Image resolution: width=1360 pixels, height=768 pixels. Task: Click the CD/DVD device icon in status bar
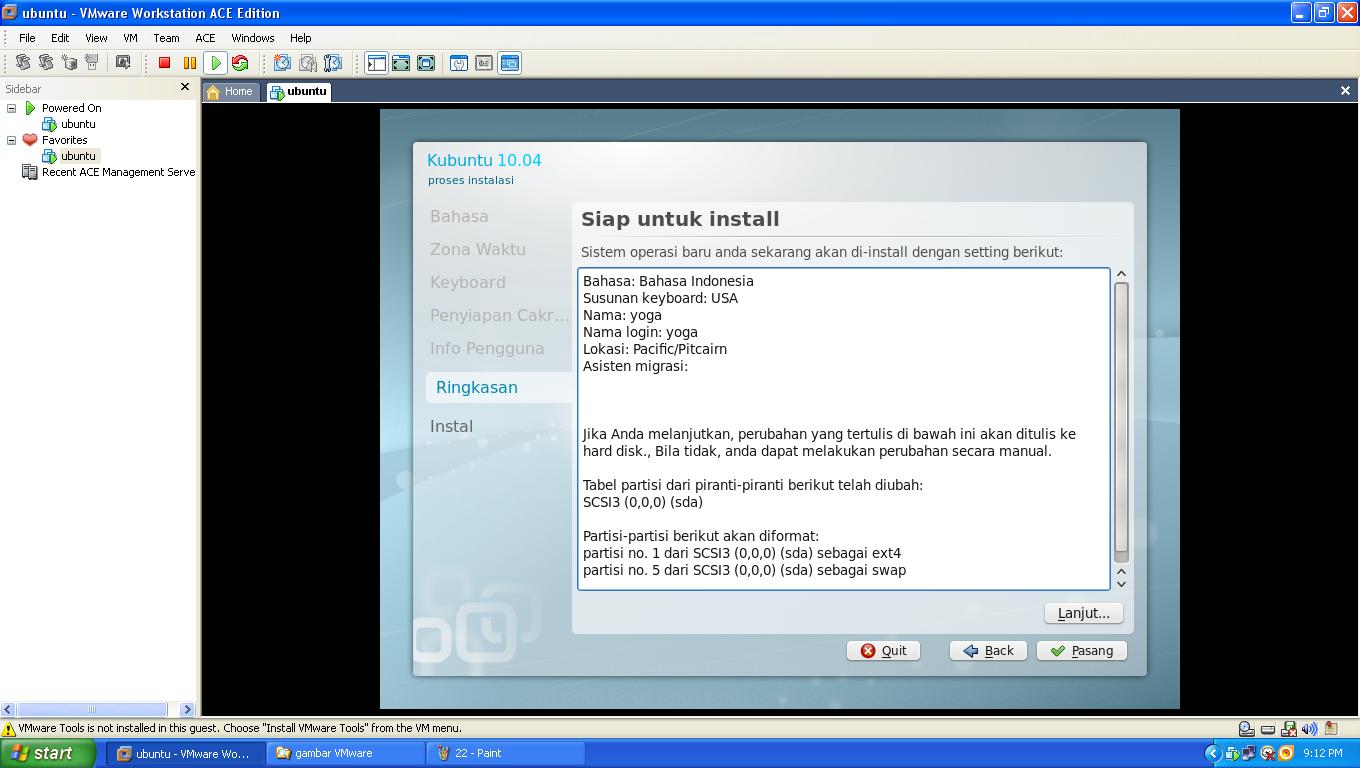pos(1246,729)
